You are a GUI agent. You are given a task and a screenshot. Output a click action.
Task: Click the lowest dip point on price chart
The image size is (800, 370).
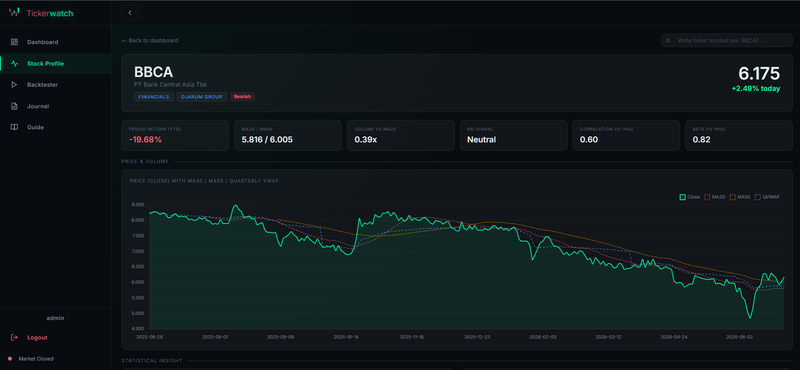pos(749,317)
